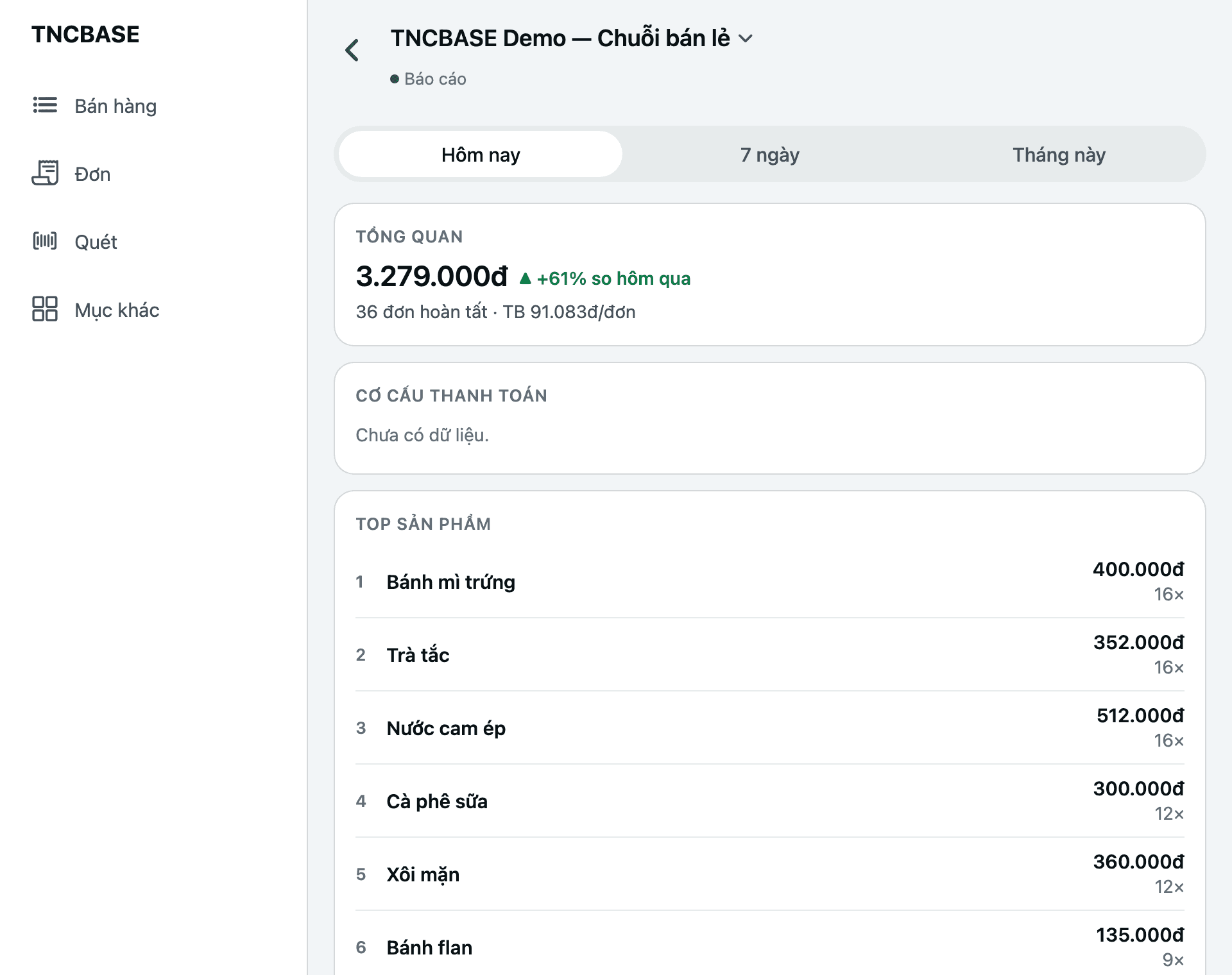Click the TOP SẢN PHẨM heading
Image resolution: width=1232 pixels, height=975 pixels.
[424, 523]
